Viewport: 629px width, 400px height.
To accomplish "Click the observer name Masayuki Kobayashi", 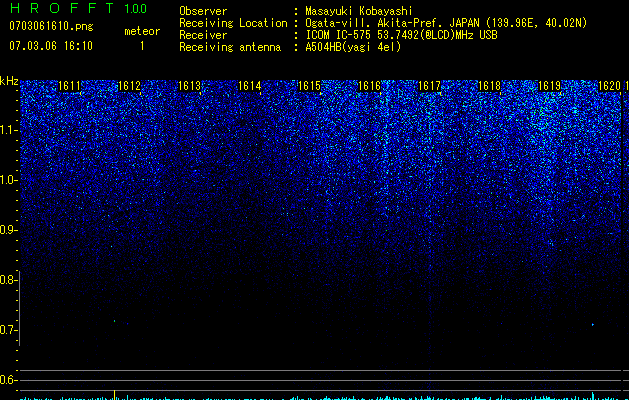I will [x=359, y=11].
